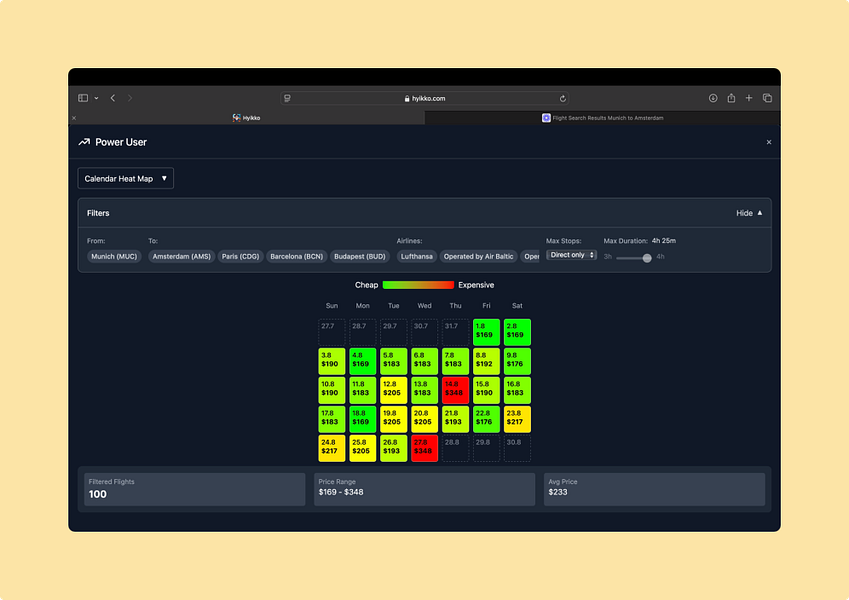This screenshot has width=849, height=600.
Task: Select the red 14.8 $348 calendar cell
Action: (x=455, y=390)
